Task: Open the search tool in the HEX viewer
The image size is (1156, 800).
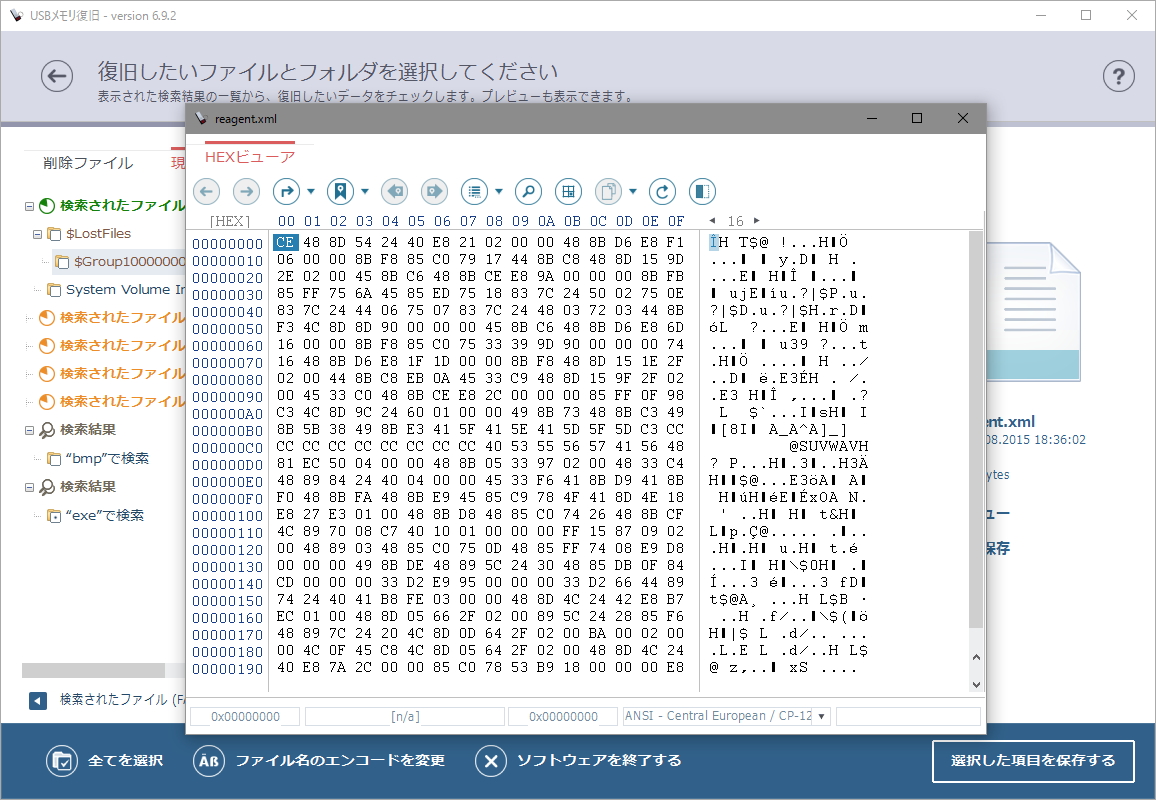Action: pos(528,191)
